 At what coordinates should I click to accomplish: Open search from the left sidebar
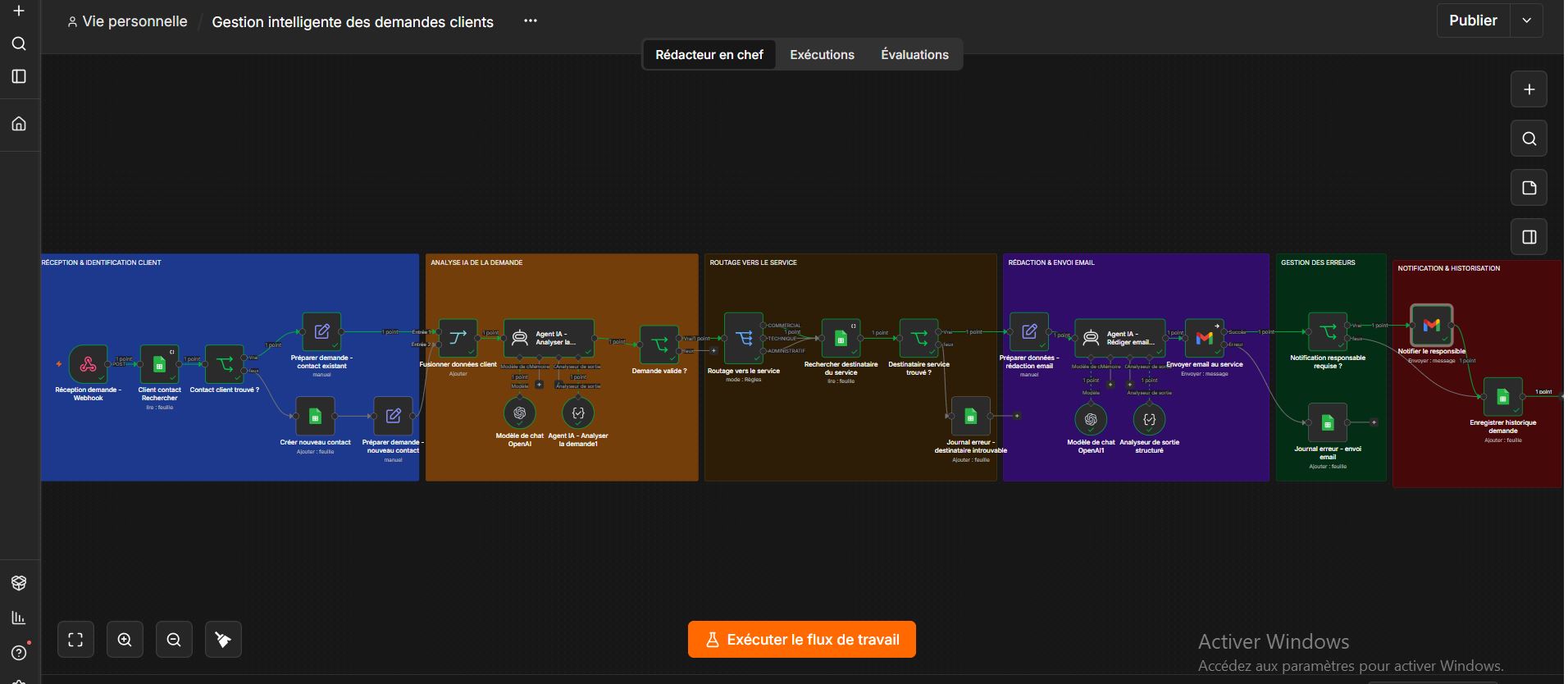[x=19, y=43]
